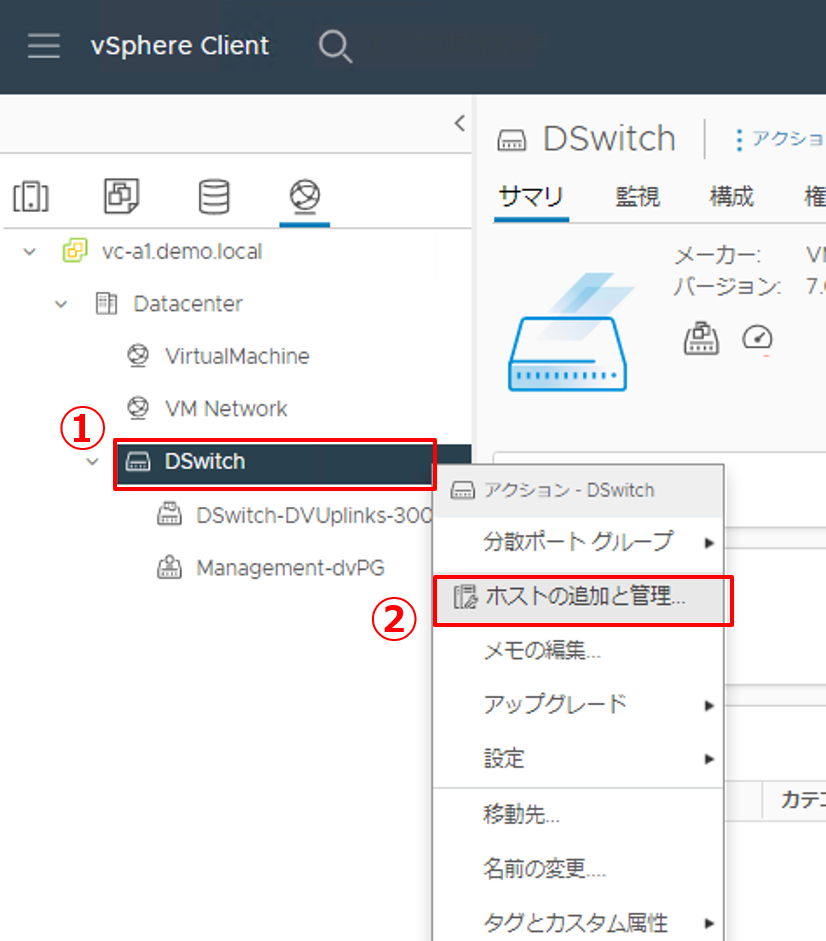Open the 'アップグレード' submenu
Screen dimensions: 826x941
coord(555,704)
